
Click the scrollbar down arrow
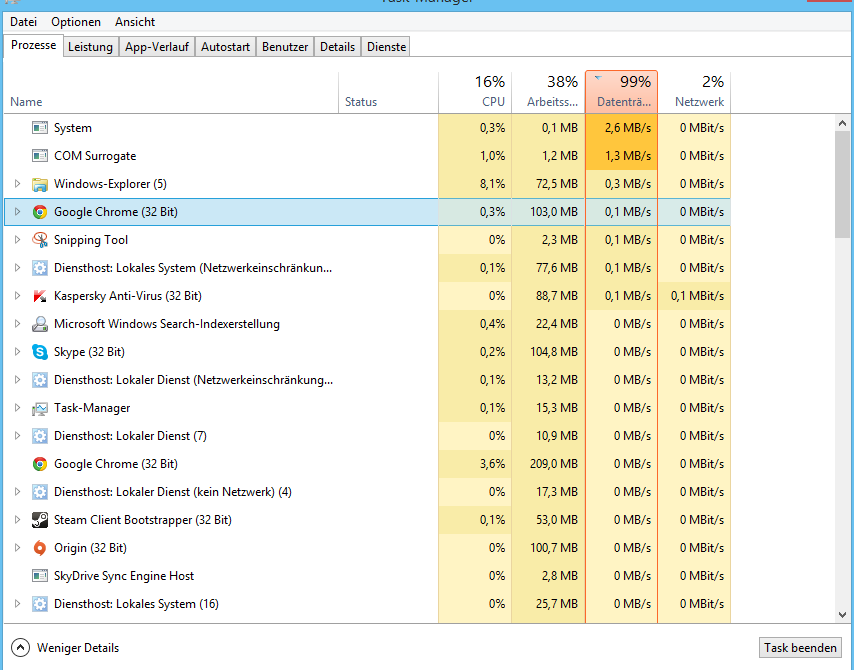click(x=842, y=614)
